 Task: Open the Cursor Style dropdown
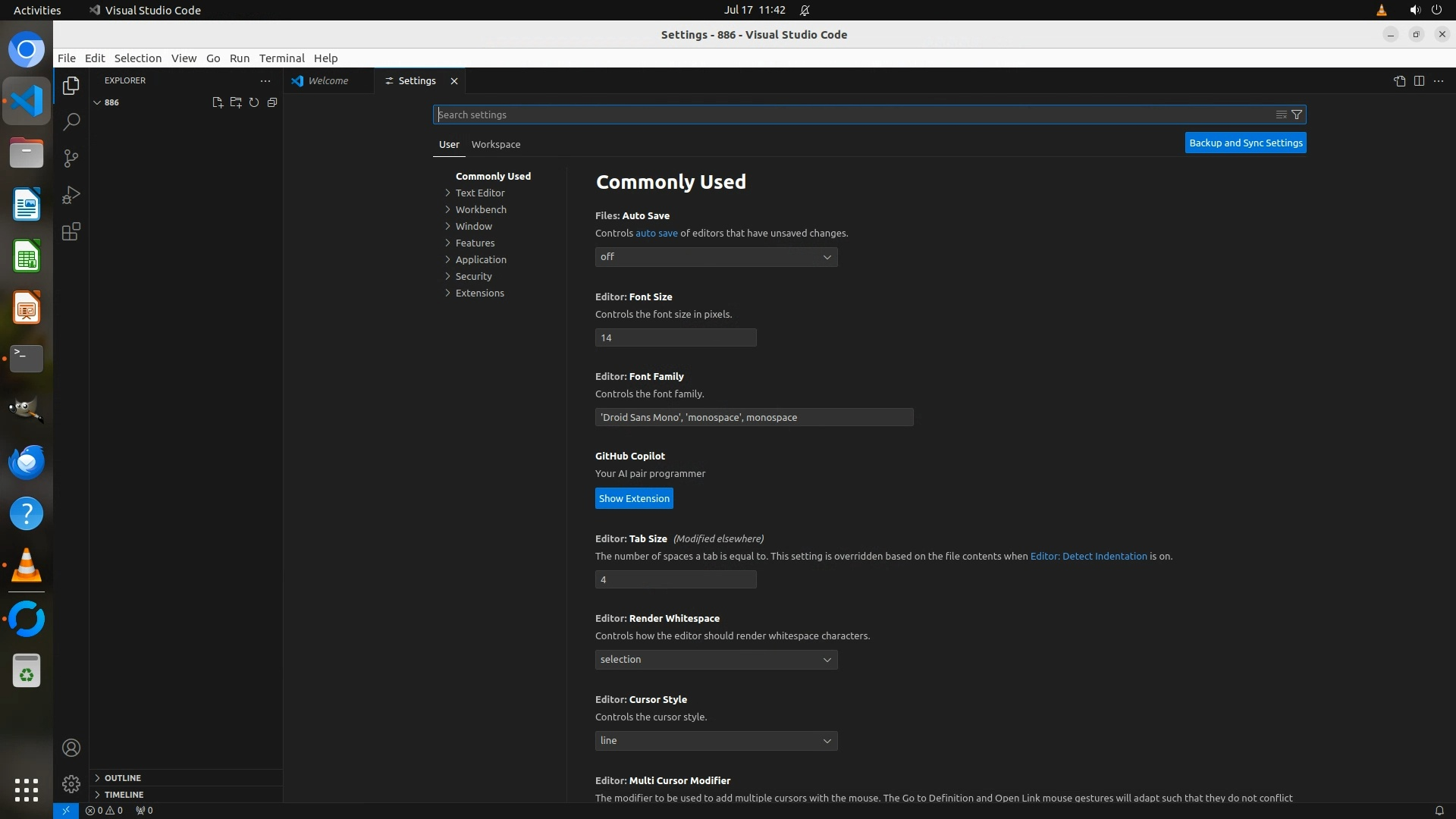716,741
